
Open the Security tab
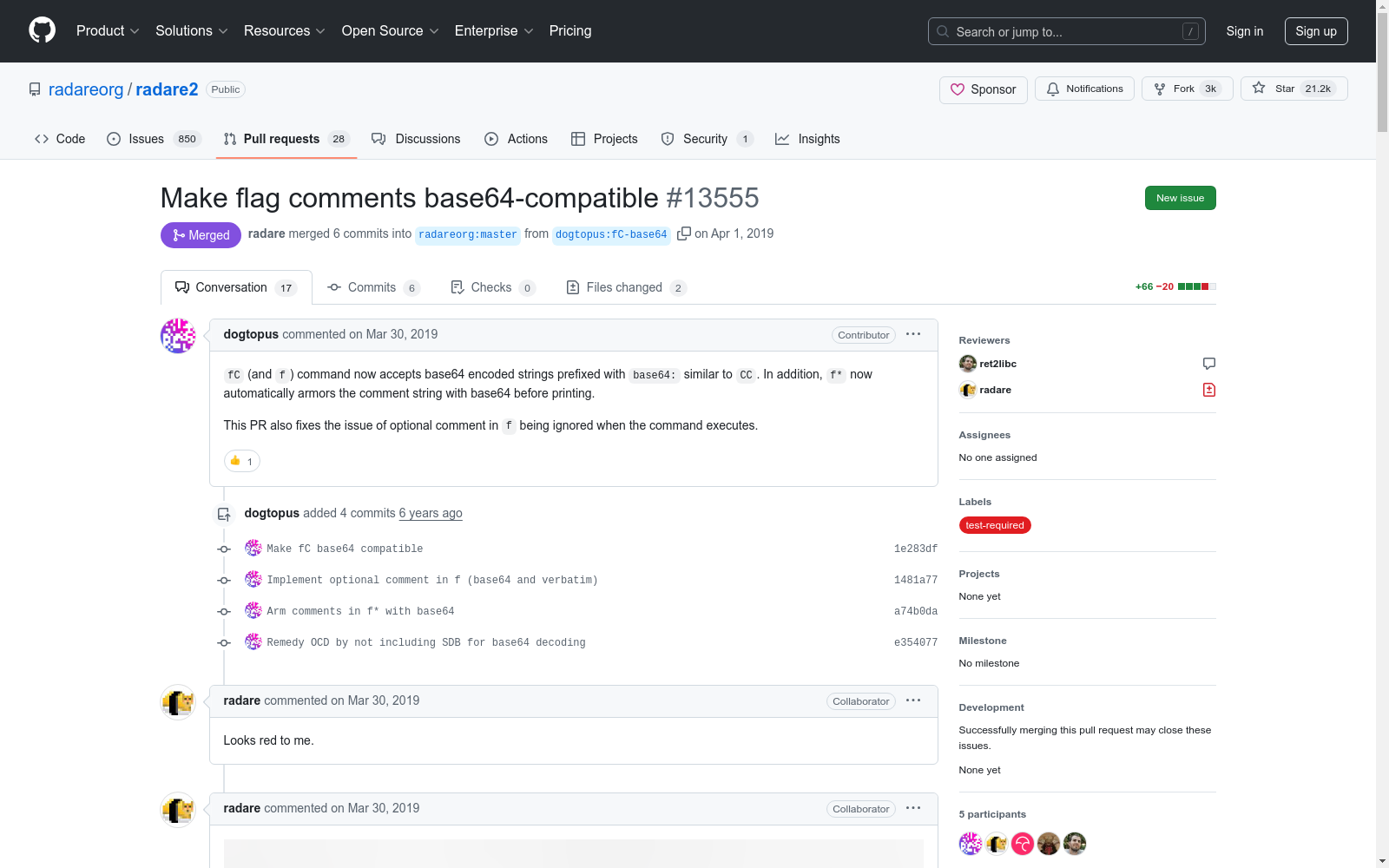[707, 139]
